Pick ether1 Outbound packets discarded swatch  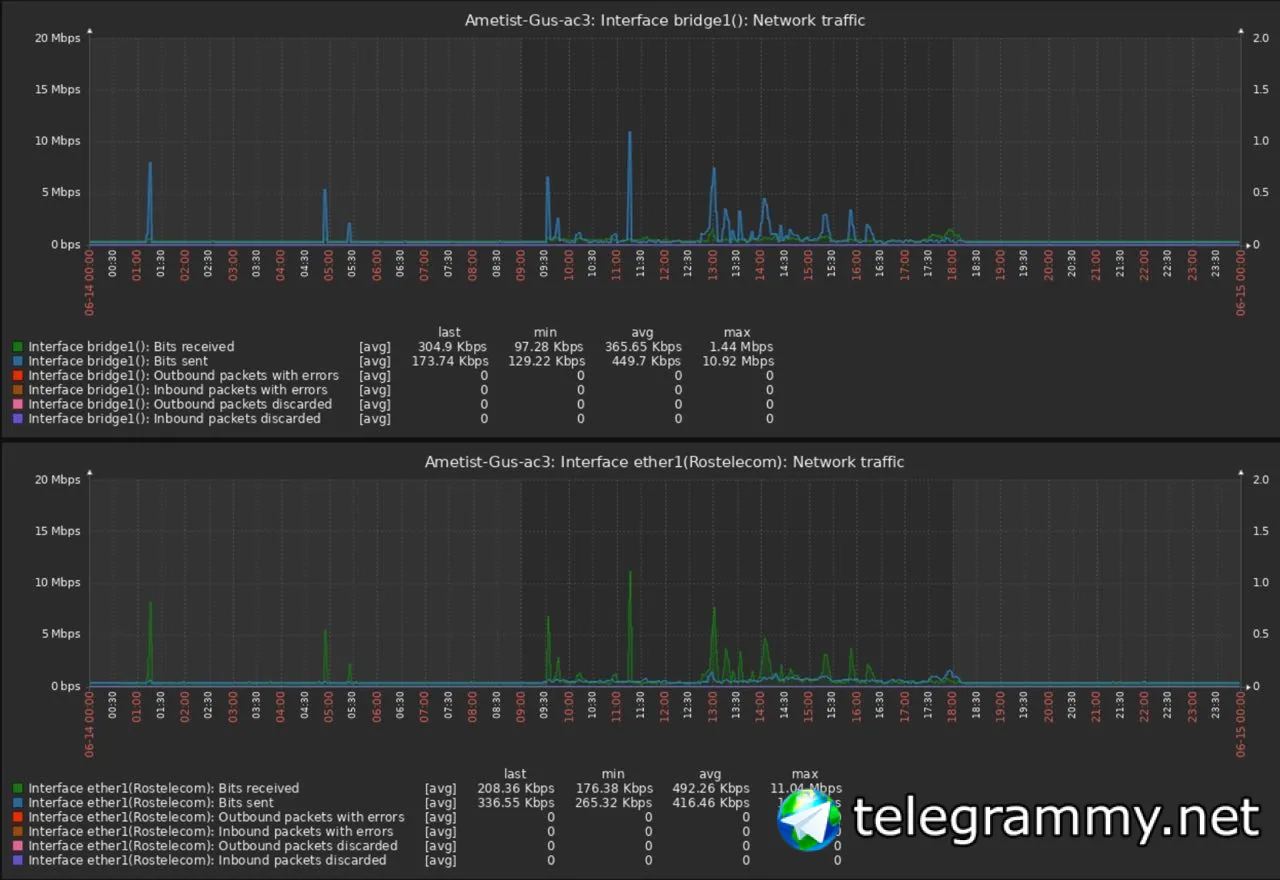19,846
